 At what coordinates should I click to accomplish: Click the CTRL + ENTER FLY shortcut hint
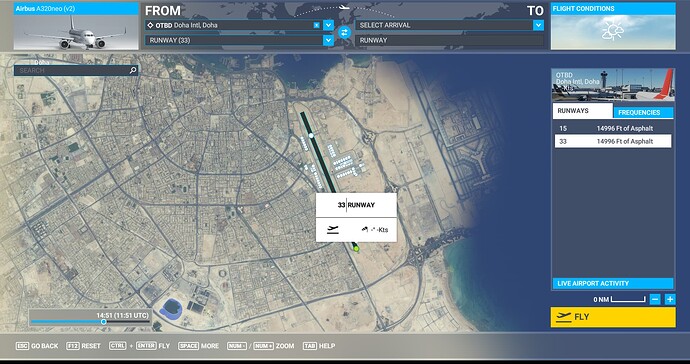pos(139,346)
